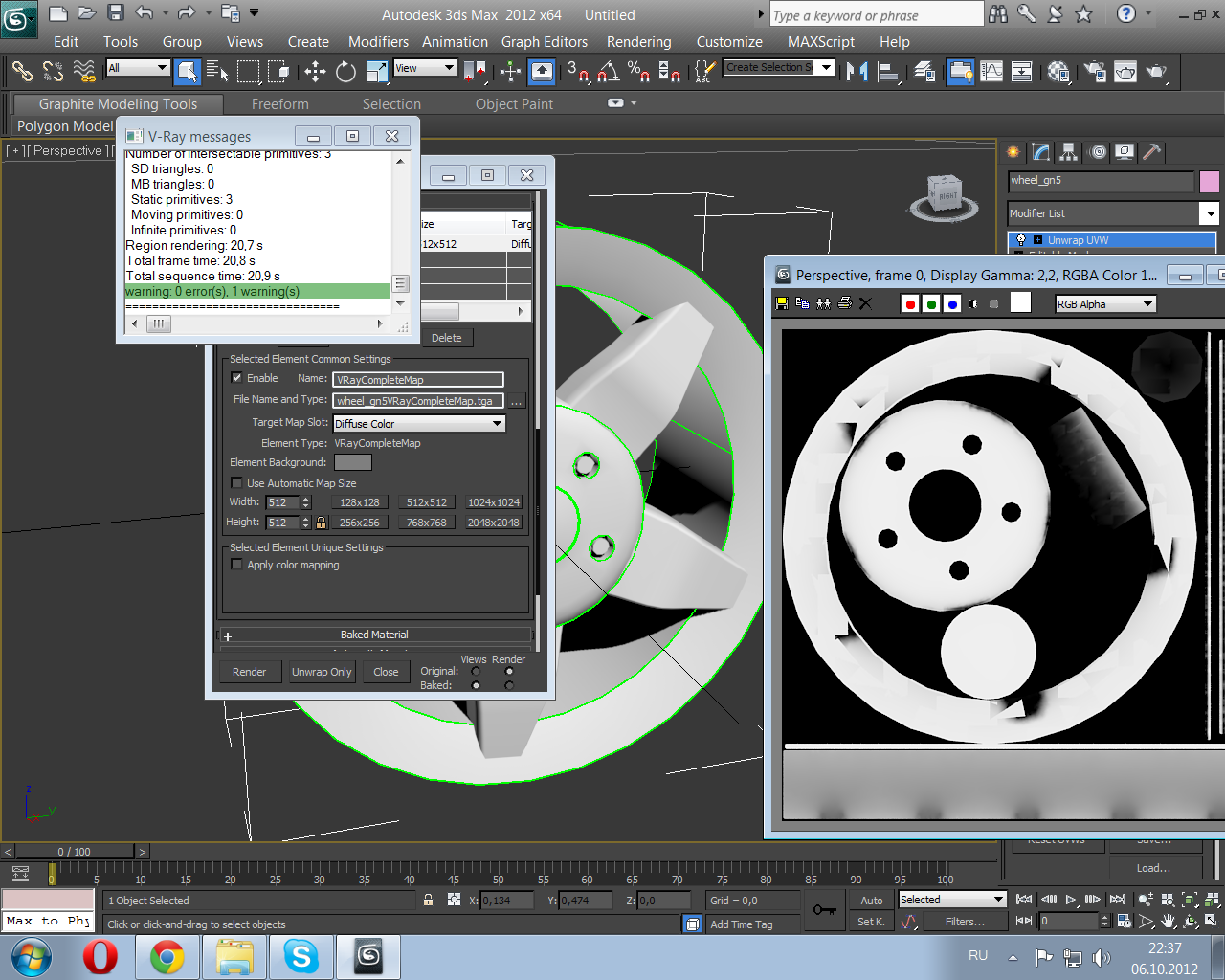Switch to the Freeform ribbon tab
This screenshot has width=1225, height=980.
(279, 104)
